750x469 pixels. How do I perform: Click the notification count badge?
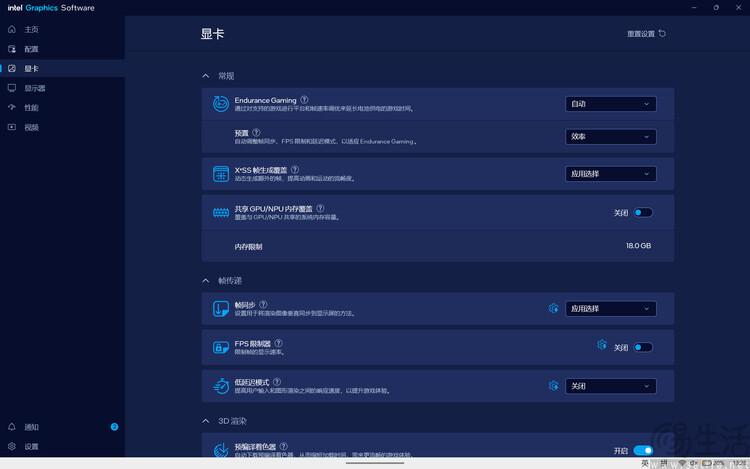click(x=114, y=427)
